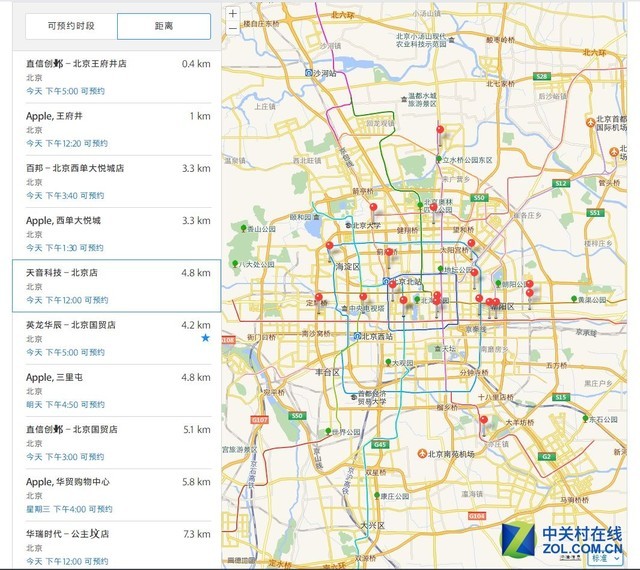
Task: Click the green S50 highway badge near 望和桥
Action: 478,198
